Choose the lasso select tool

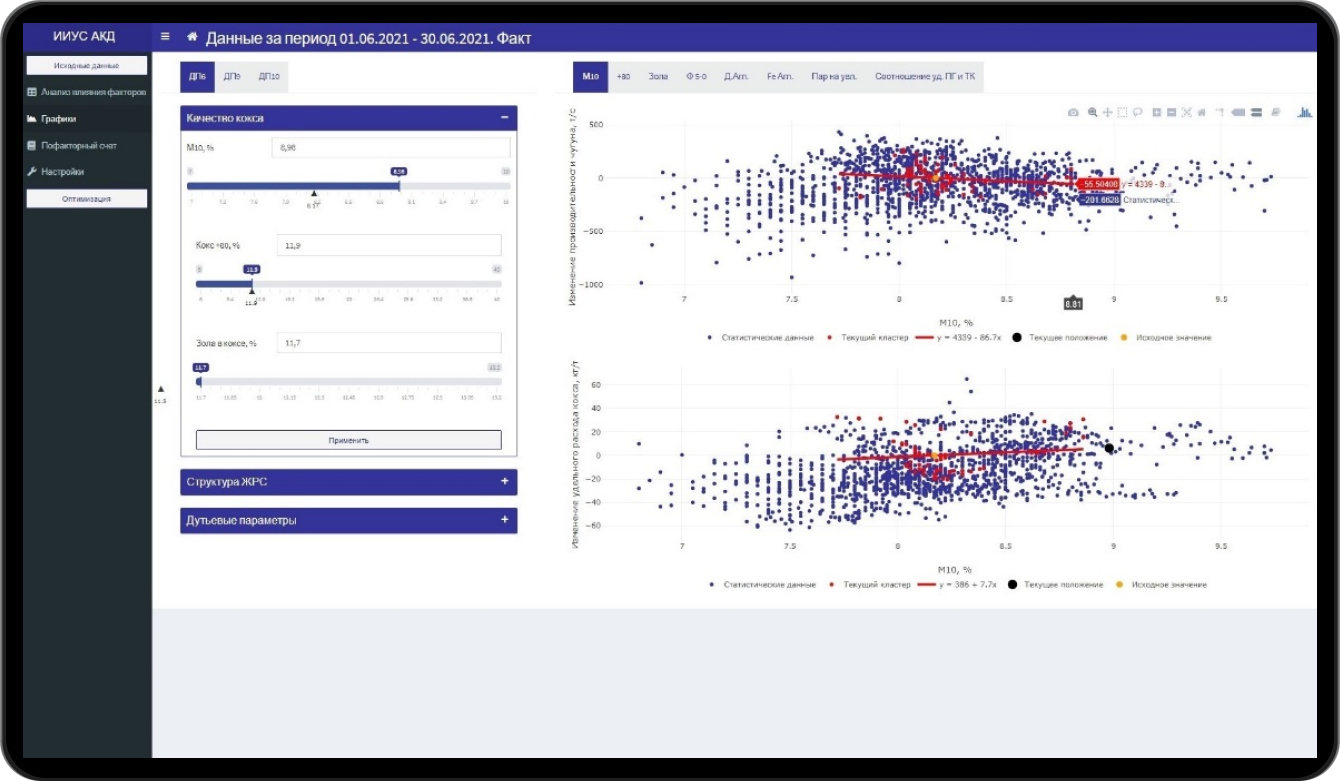tap(1138, 113)
